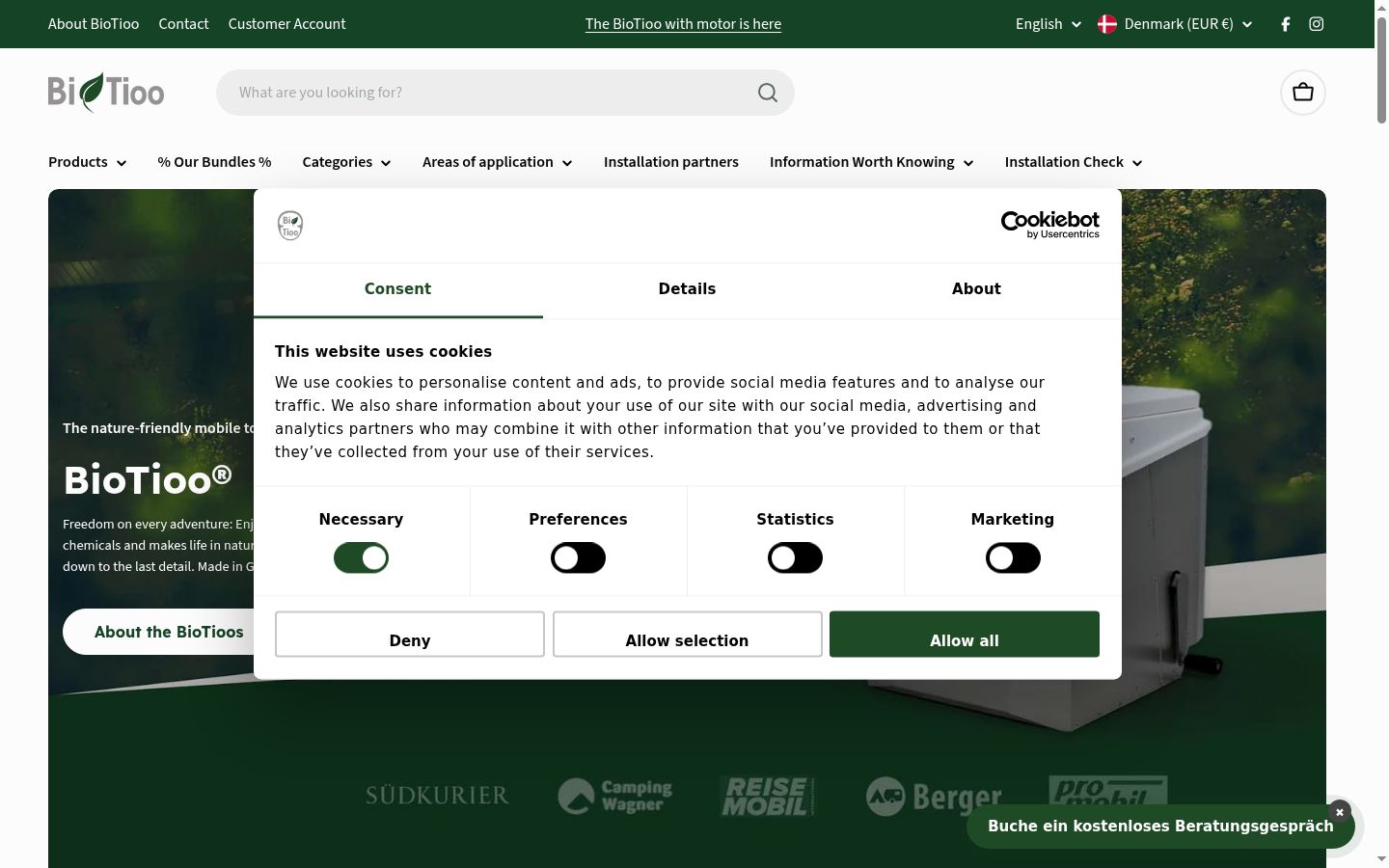The image size is (1389, 868).
Task: Expand the Products menu
Action: pos(87,162)
